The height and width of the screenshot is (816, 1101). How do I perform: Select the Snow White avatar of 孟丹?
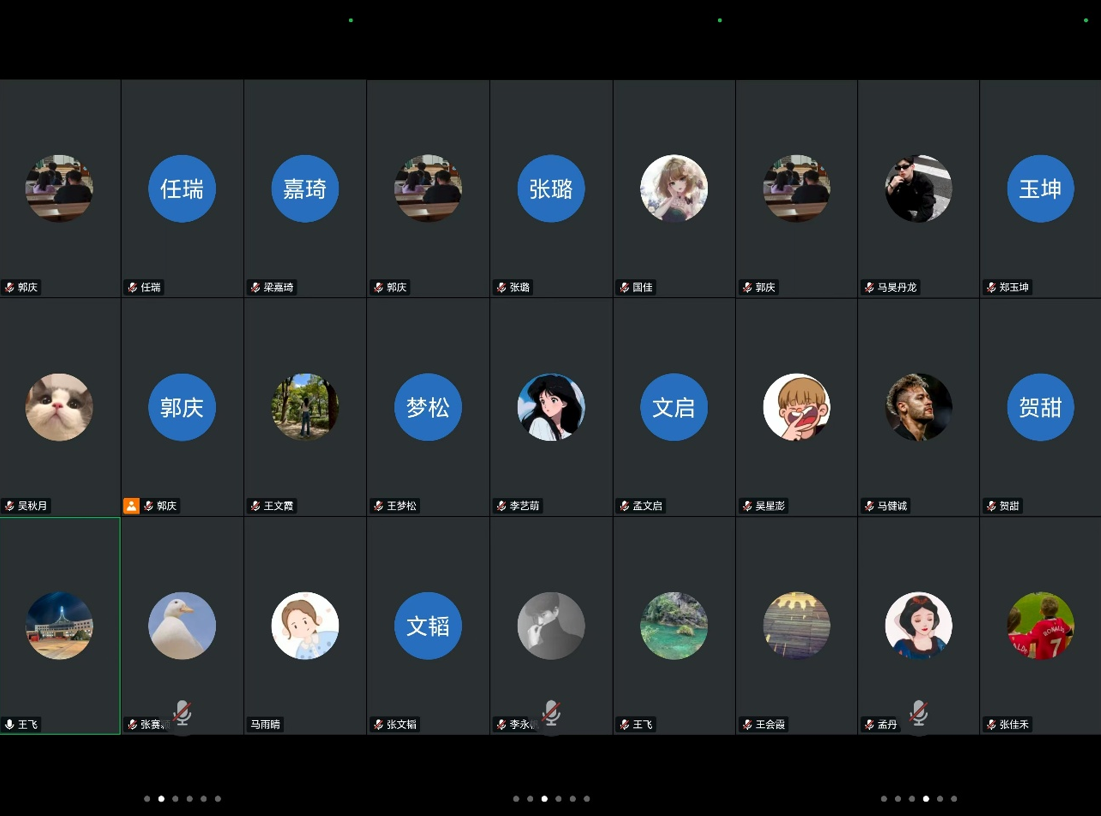click(x=918, y=626)
